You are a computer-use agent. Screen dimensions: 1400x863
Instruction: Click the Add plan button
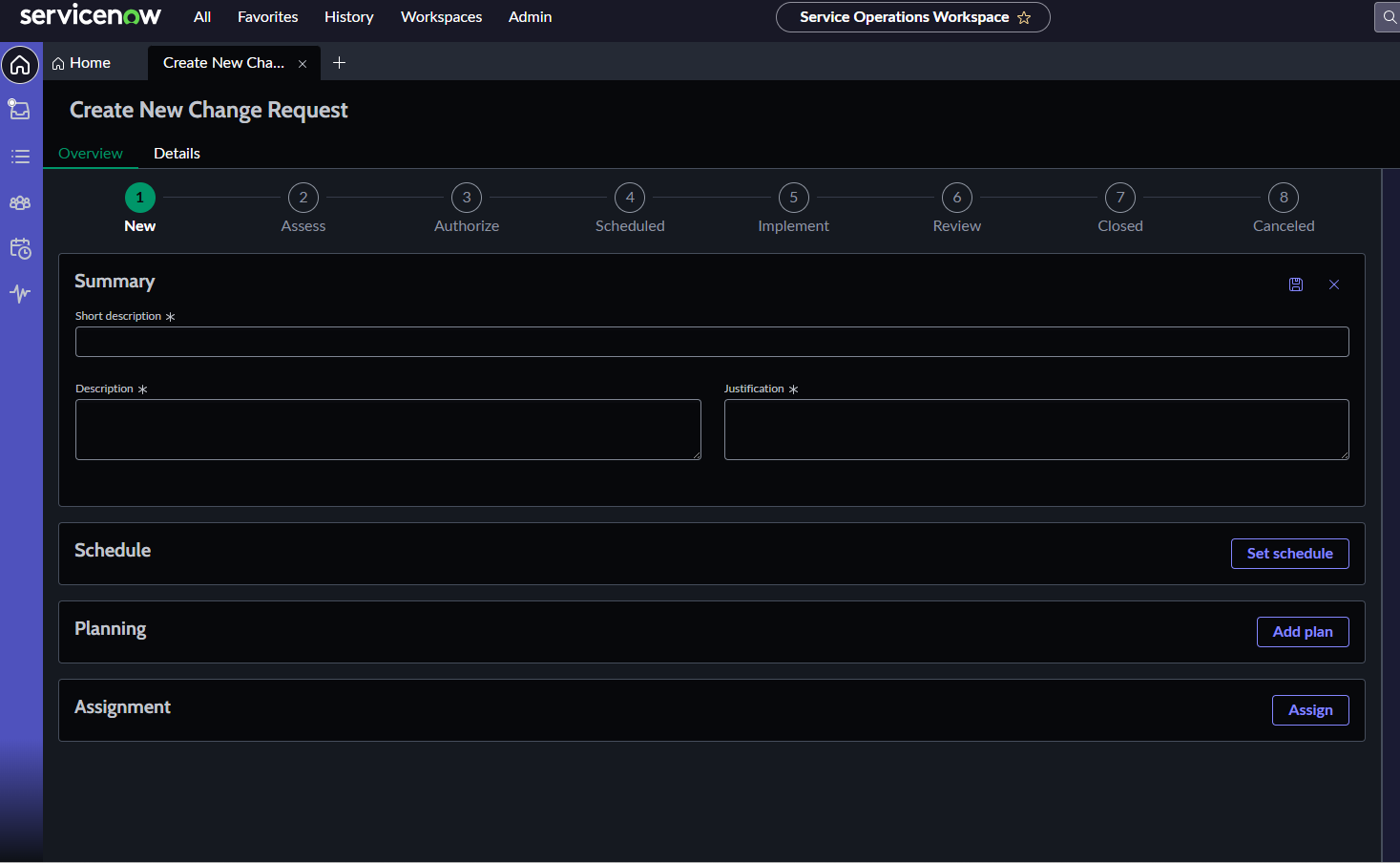[1302, 632]
